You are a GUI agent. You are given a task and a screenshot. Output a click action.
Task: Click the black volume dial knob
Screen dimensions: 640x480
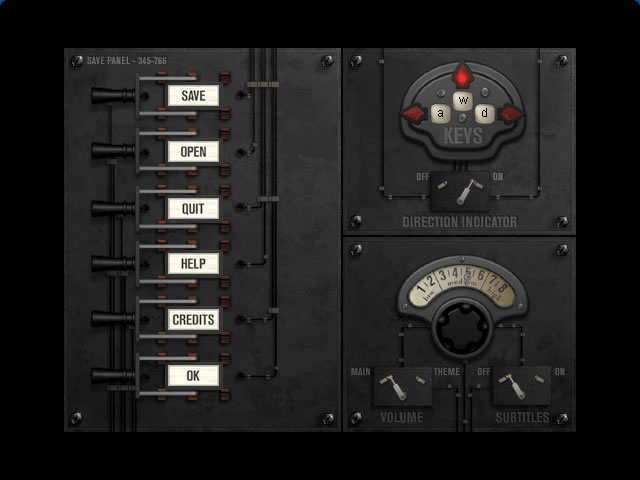tap(461, 332)
